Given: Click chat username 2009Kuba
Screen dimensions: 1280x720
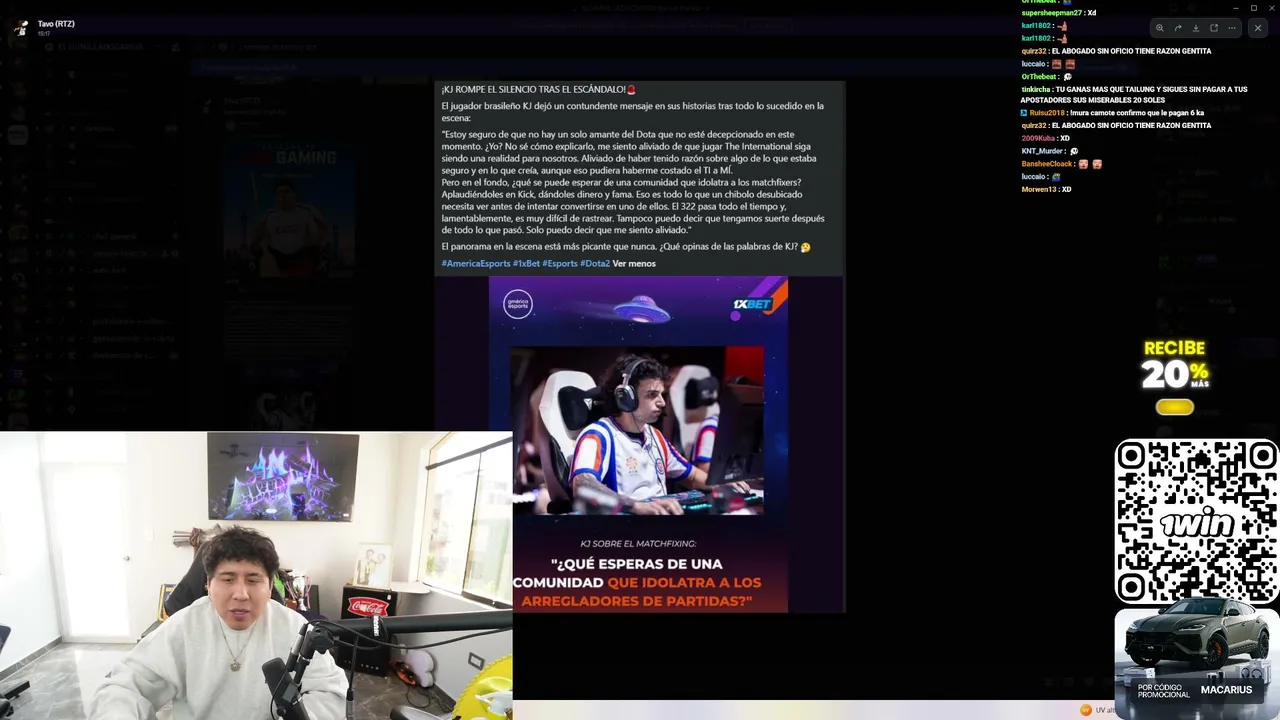Looking at the screenshot, I should coord(1038,138).
